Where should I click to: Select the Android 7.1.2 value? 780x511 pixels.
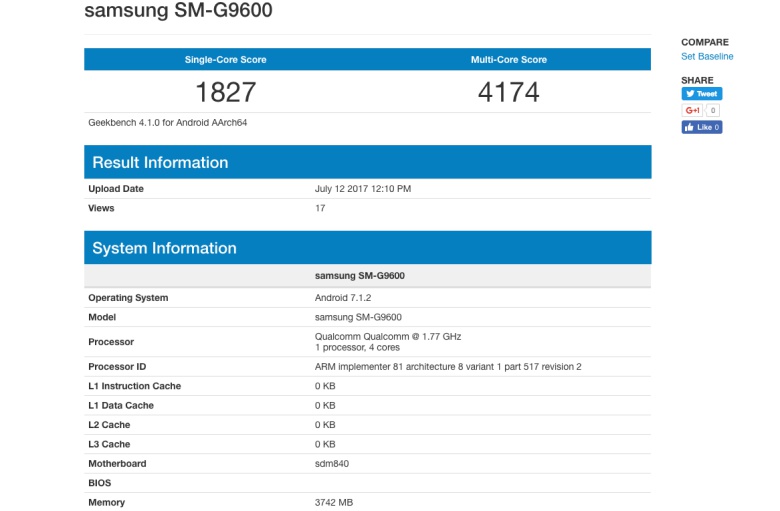click(x=343, y=298)
